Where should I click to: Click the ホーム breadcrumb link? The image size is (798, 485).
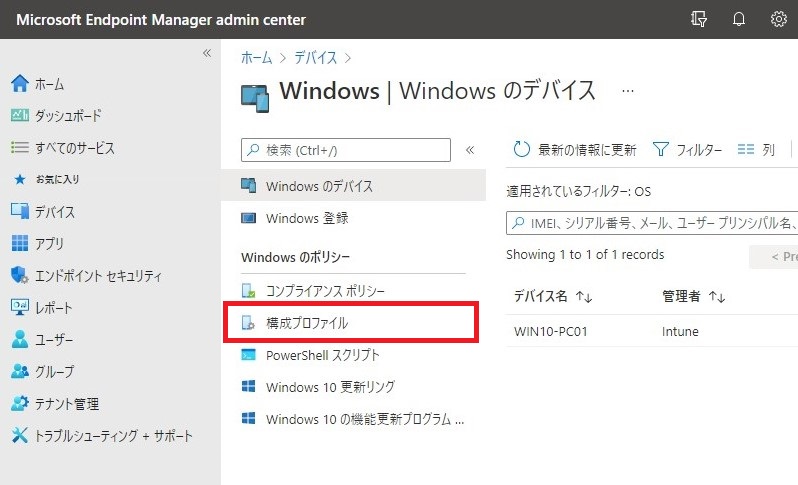(256, 58)
